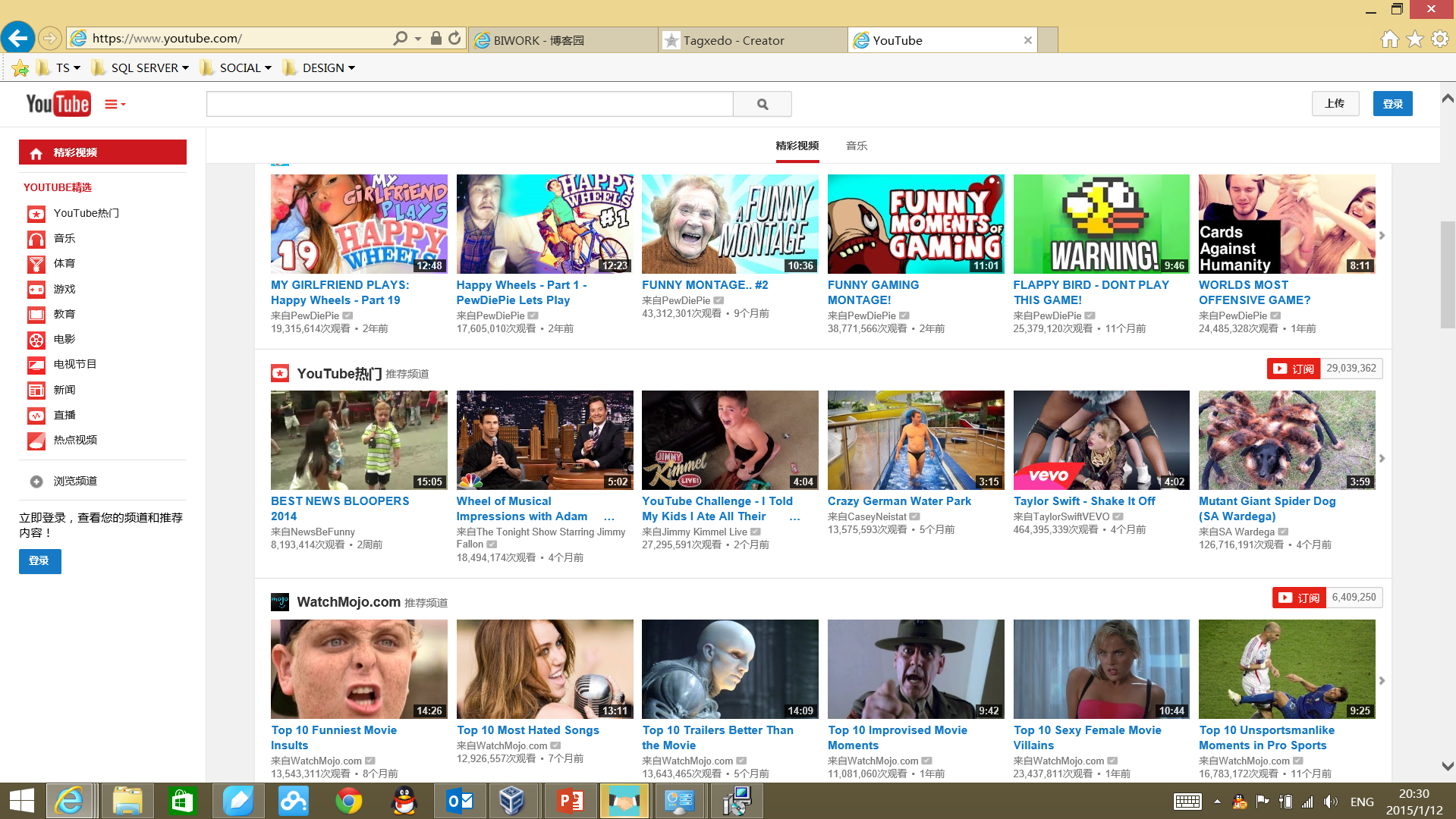This screenshot has width=1456, height=819.
Task: Open YouTube热门 sidebar icon
Action: pyautogui.click(x=36, y=214)
